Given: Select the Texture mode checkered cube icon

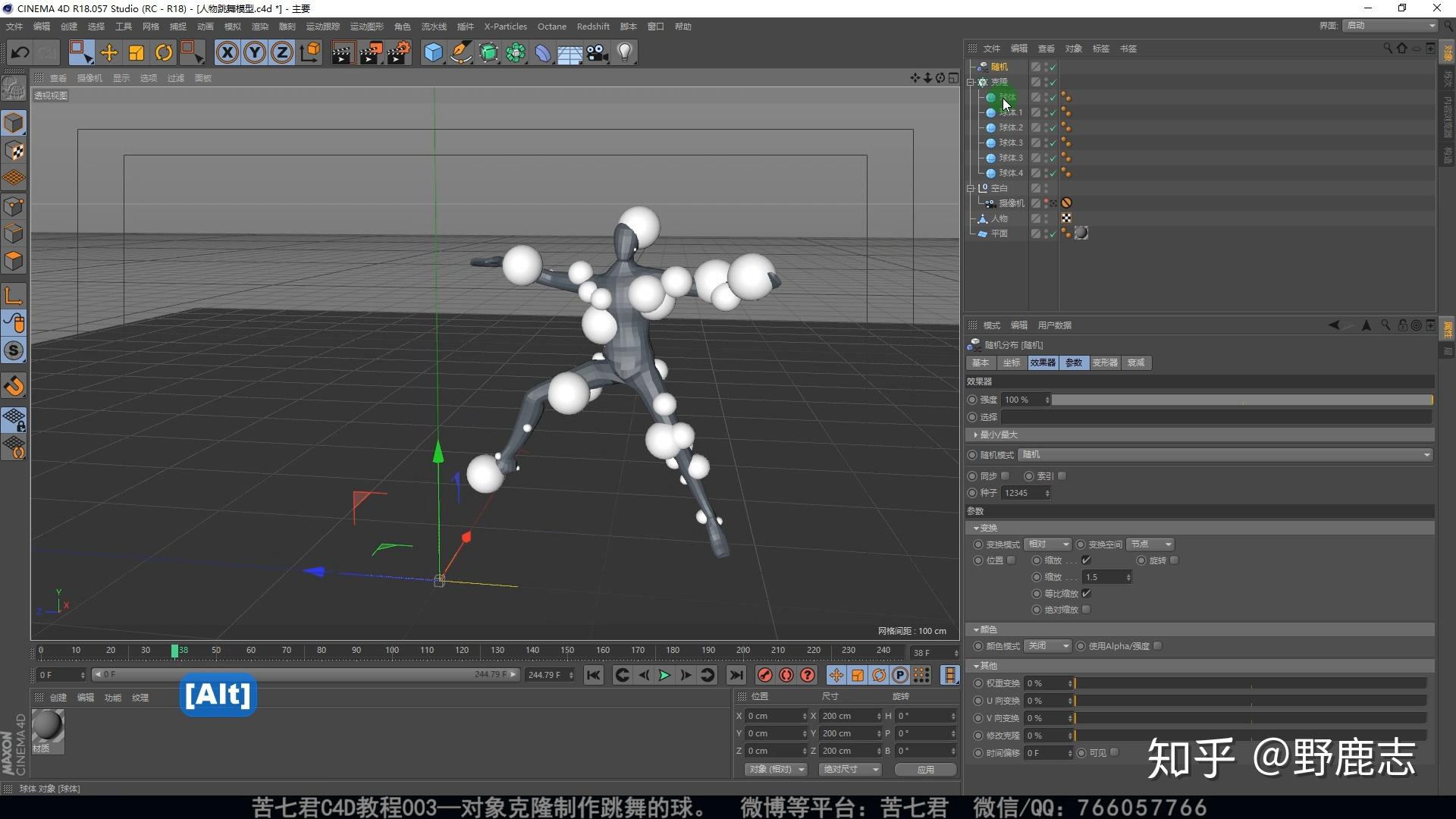Looking at the screenshot, I should (x=14, y=151).
